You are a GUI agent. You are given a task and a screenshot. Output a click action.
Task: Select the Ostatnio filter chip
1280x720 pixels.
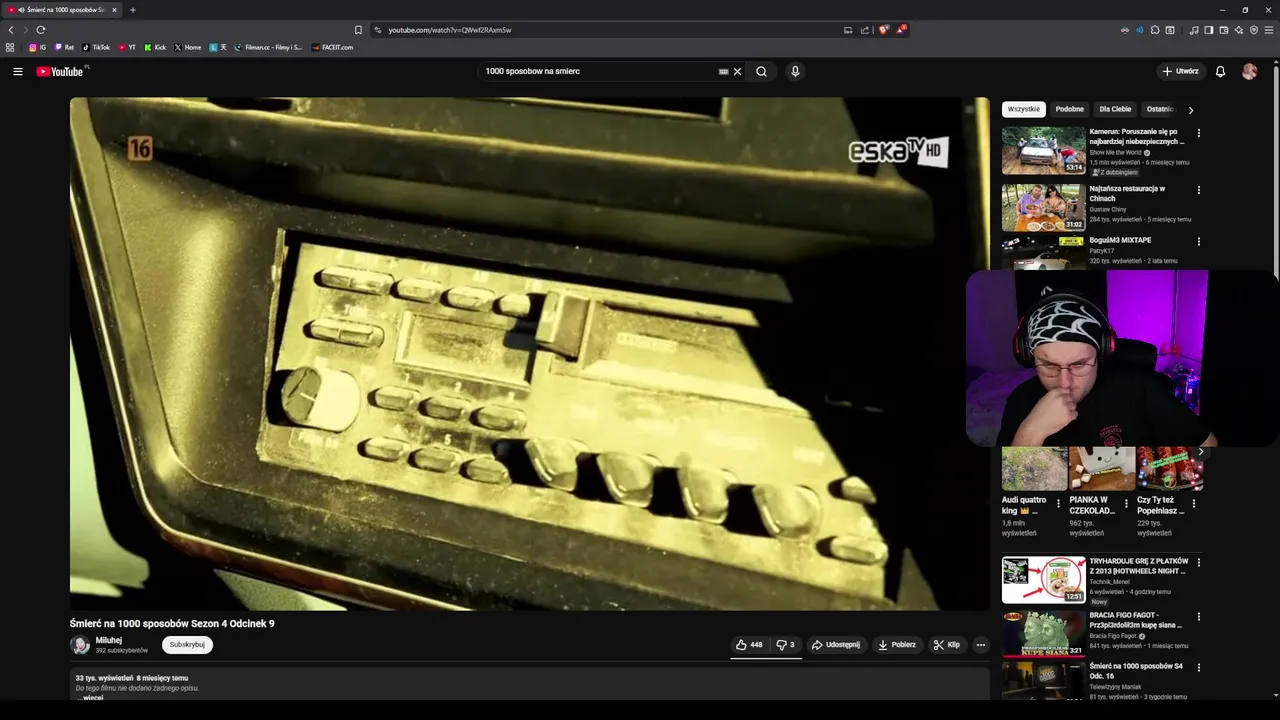click(x=1160, y=109)
